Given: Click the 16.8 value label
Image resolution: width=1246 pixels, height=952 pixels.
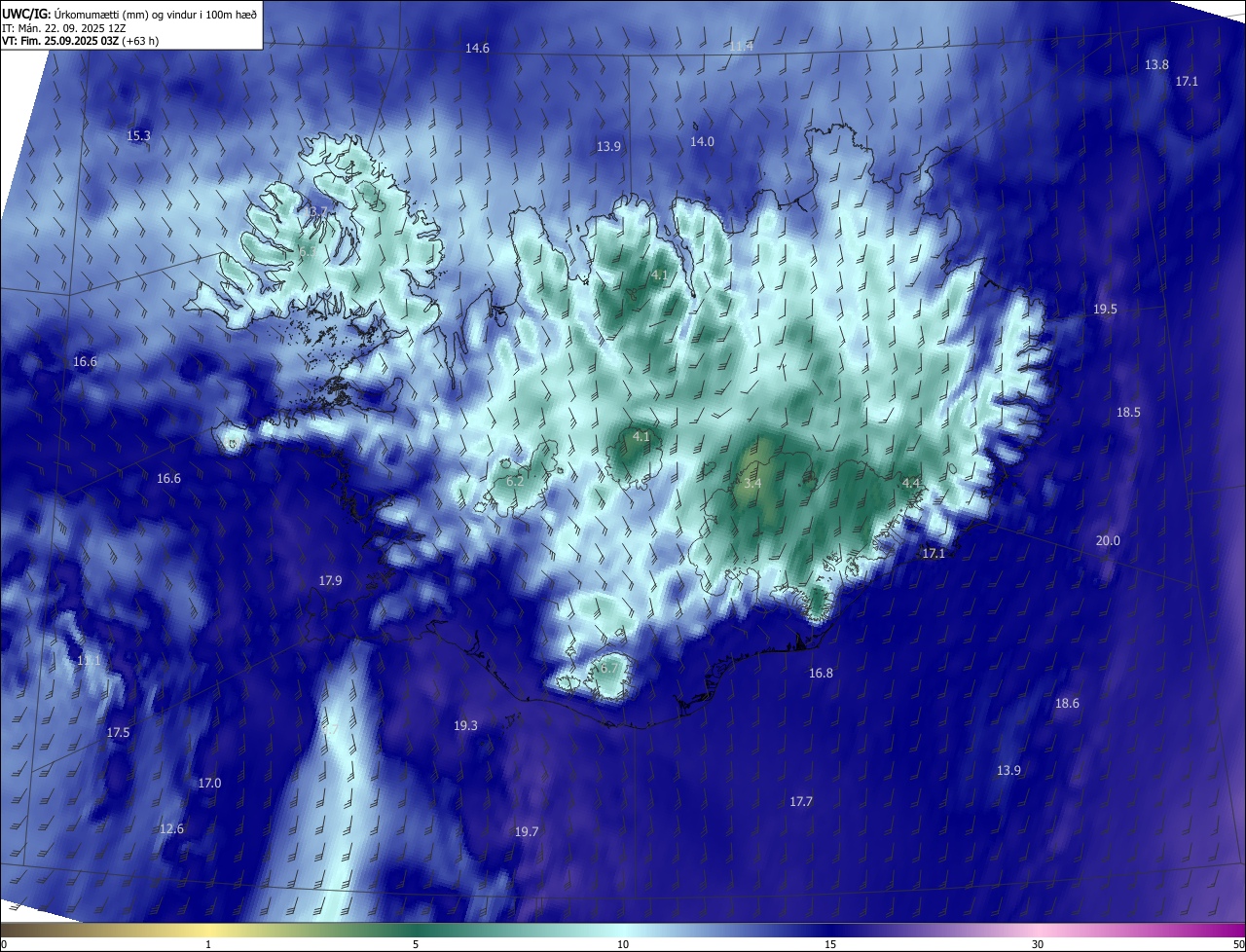Looking at the screenshot, I should (821, 673).
